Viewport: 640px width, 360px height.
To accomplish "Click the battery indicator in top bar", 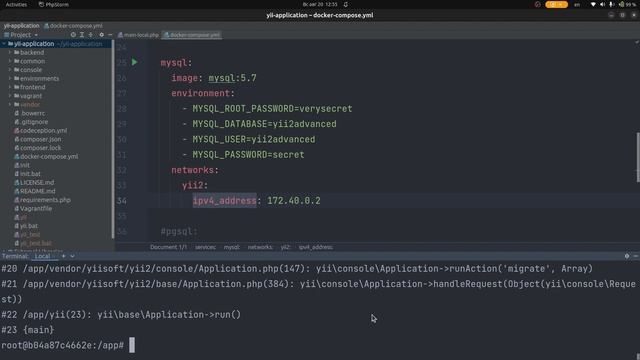I will click(627, 4).
